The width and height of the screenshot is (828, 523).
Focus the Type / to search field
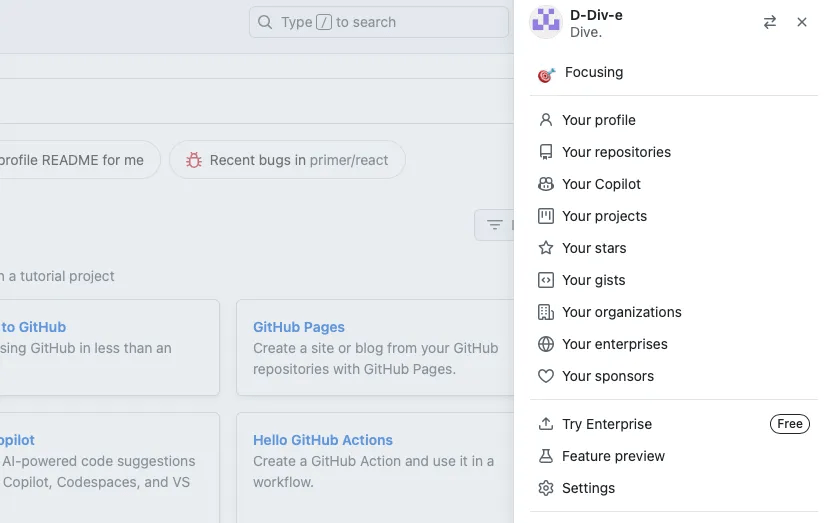(379, 22)
